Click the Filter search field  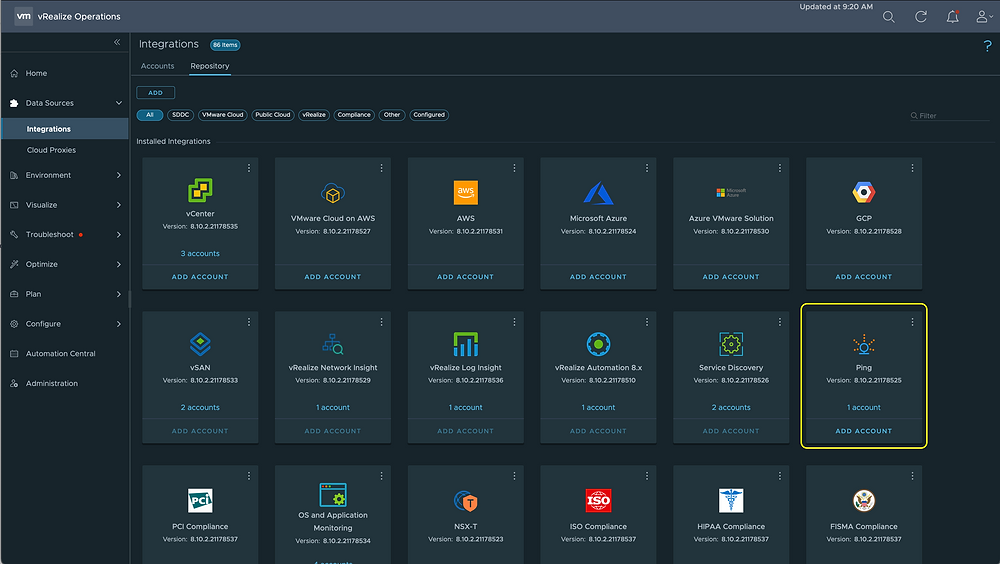point(950,115)
